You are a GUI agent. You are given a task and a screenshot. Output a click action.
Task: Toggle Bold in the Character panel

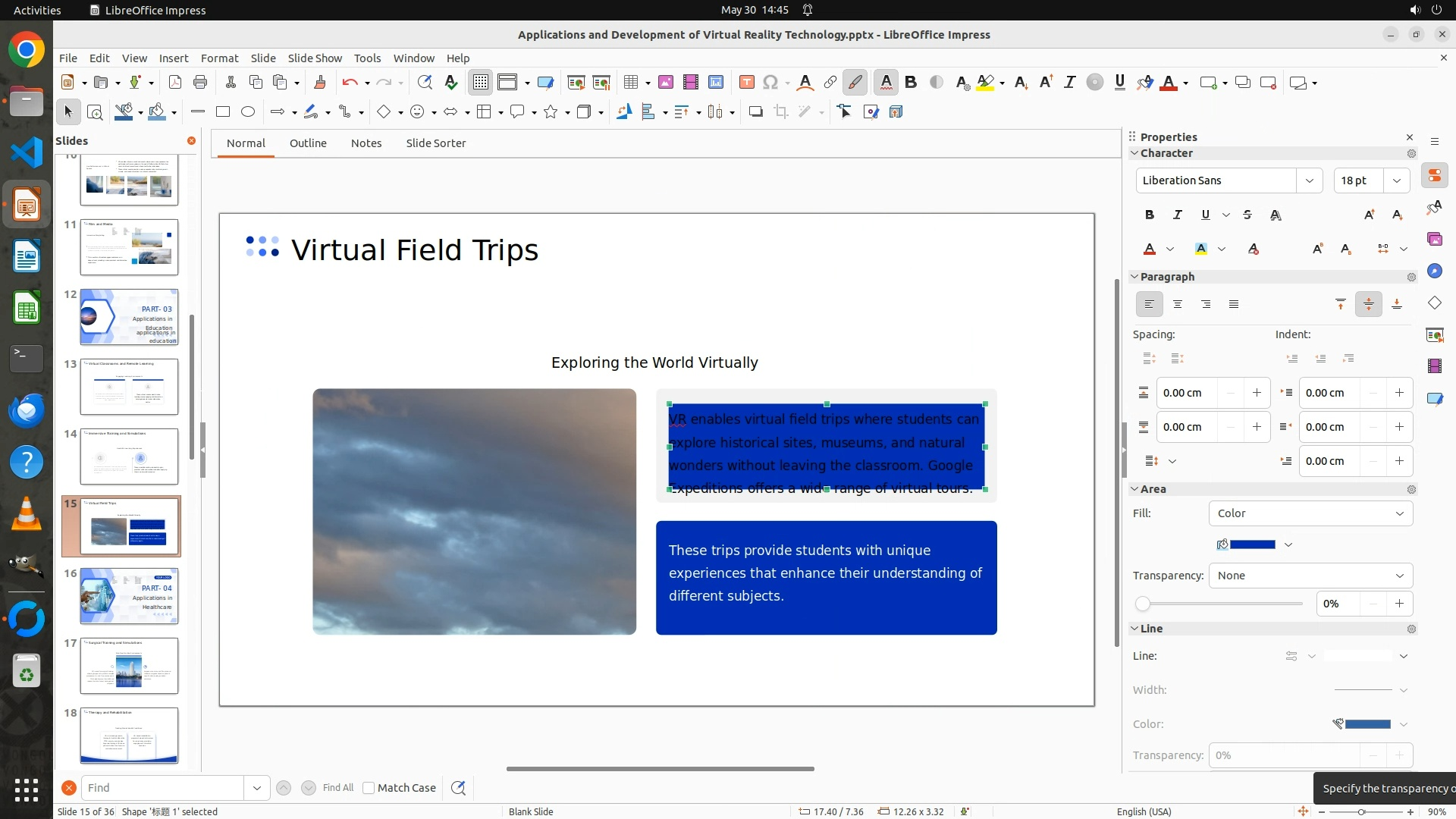pos(1150,215)
